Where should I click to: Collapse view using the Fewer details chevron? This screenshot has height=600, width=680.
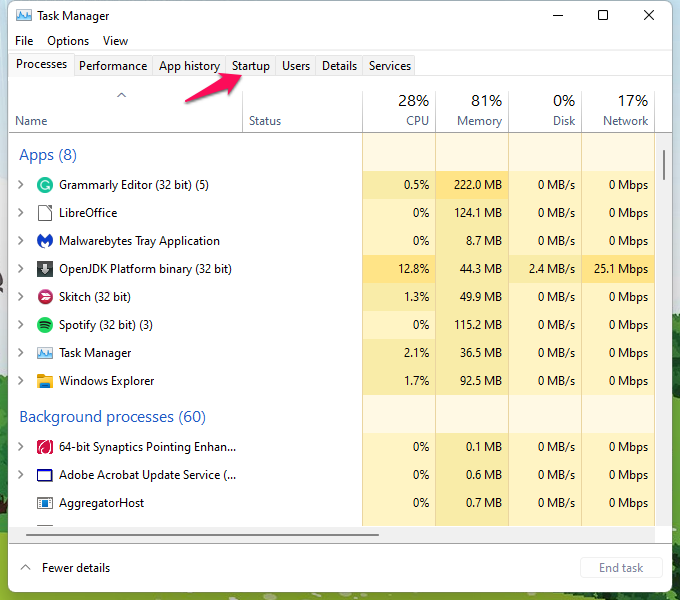[x=26, y=567]
